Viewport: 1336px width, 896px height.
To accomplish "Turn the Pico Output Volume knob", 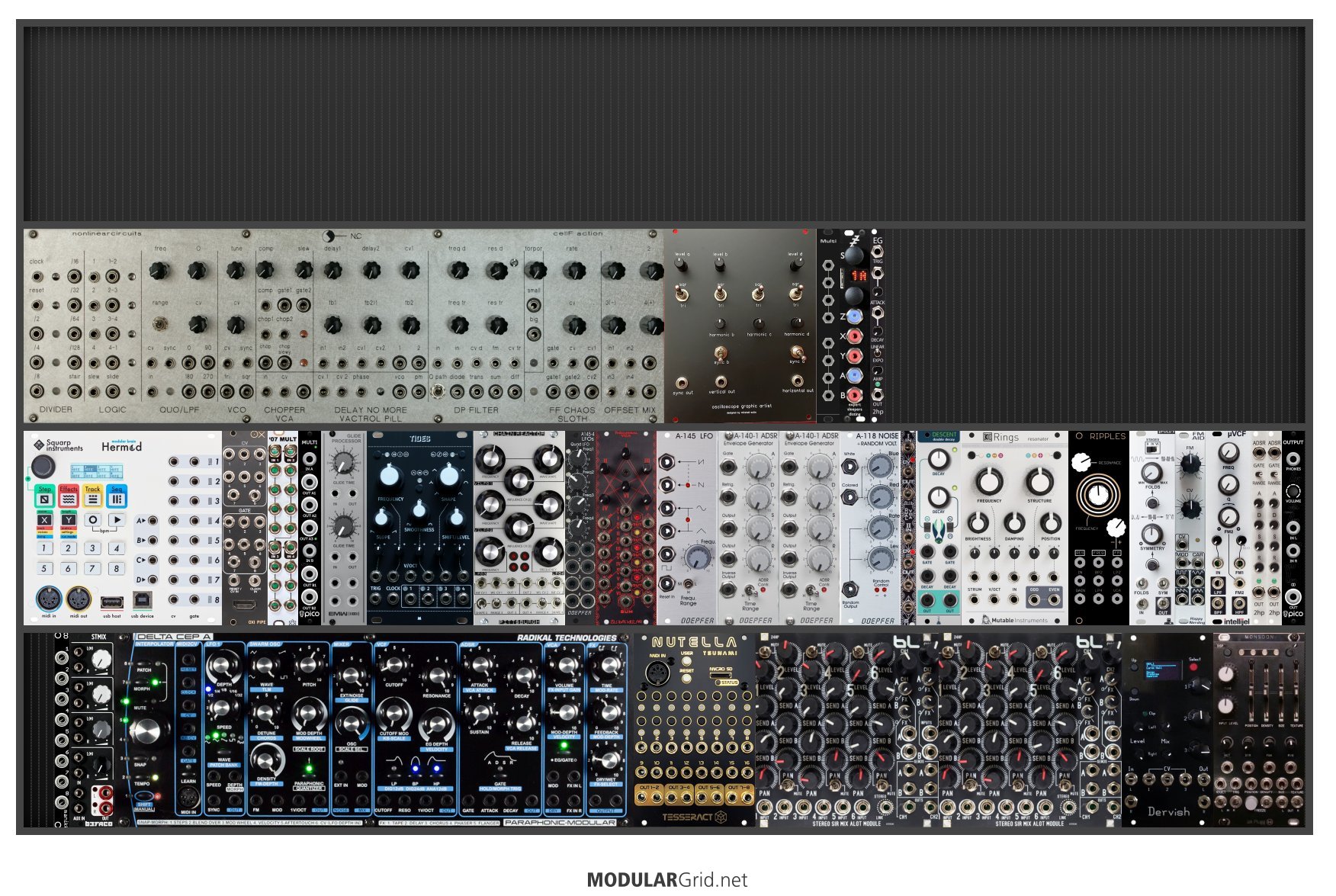I will coord(1293,491).
